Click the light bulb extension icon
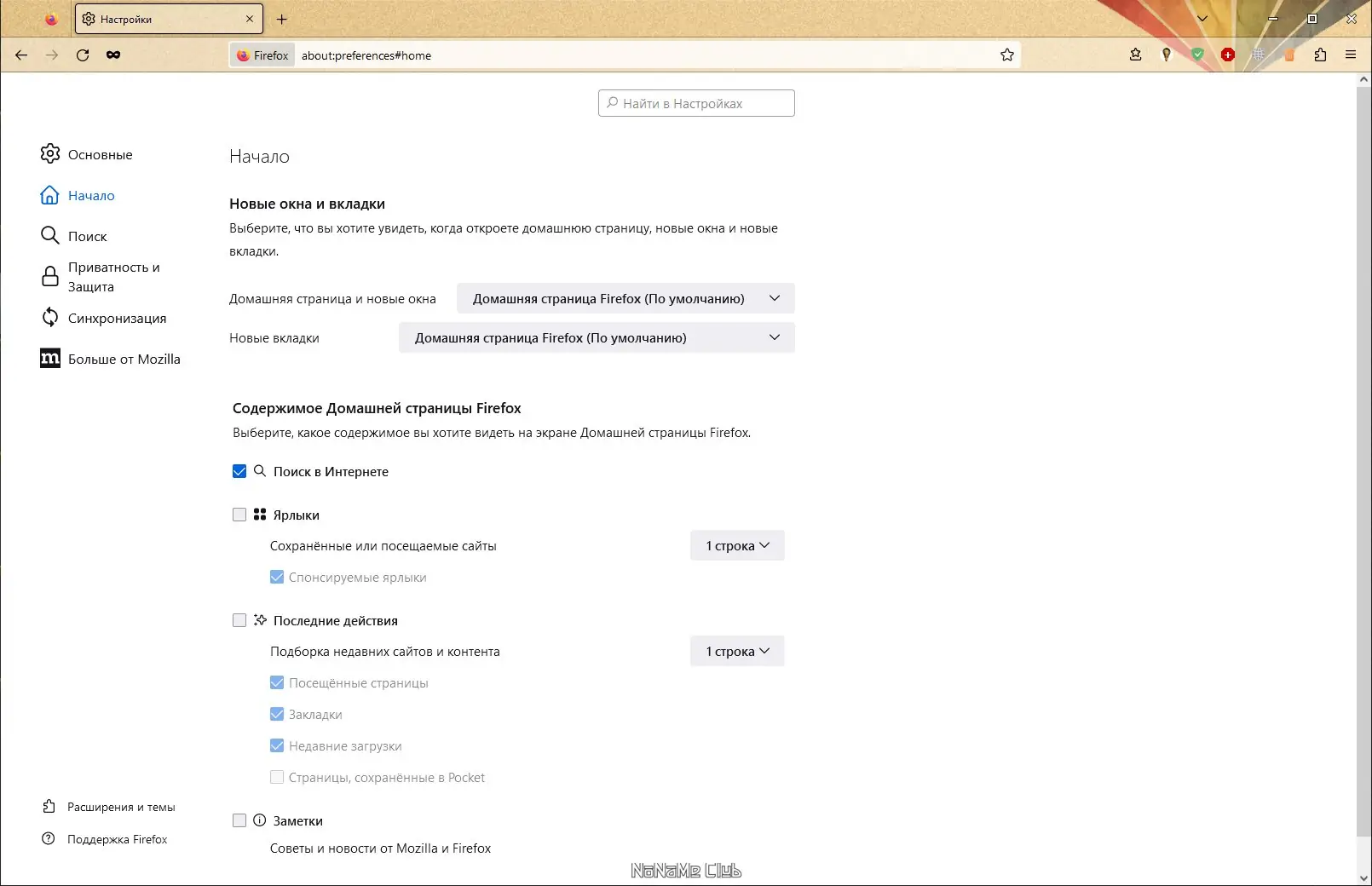This screenshot has width=1372, height=886. click(1167, 55)
